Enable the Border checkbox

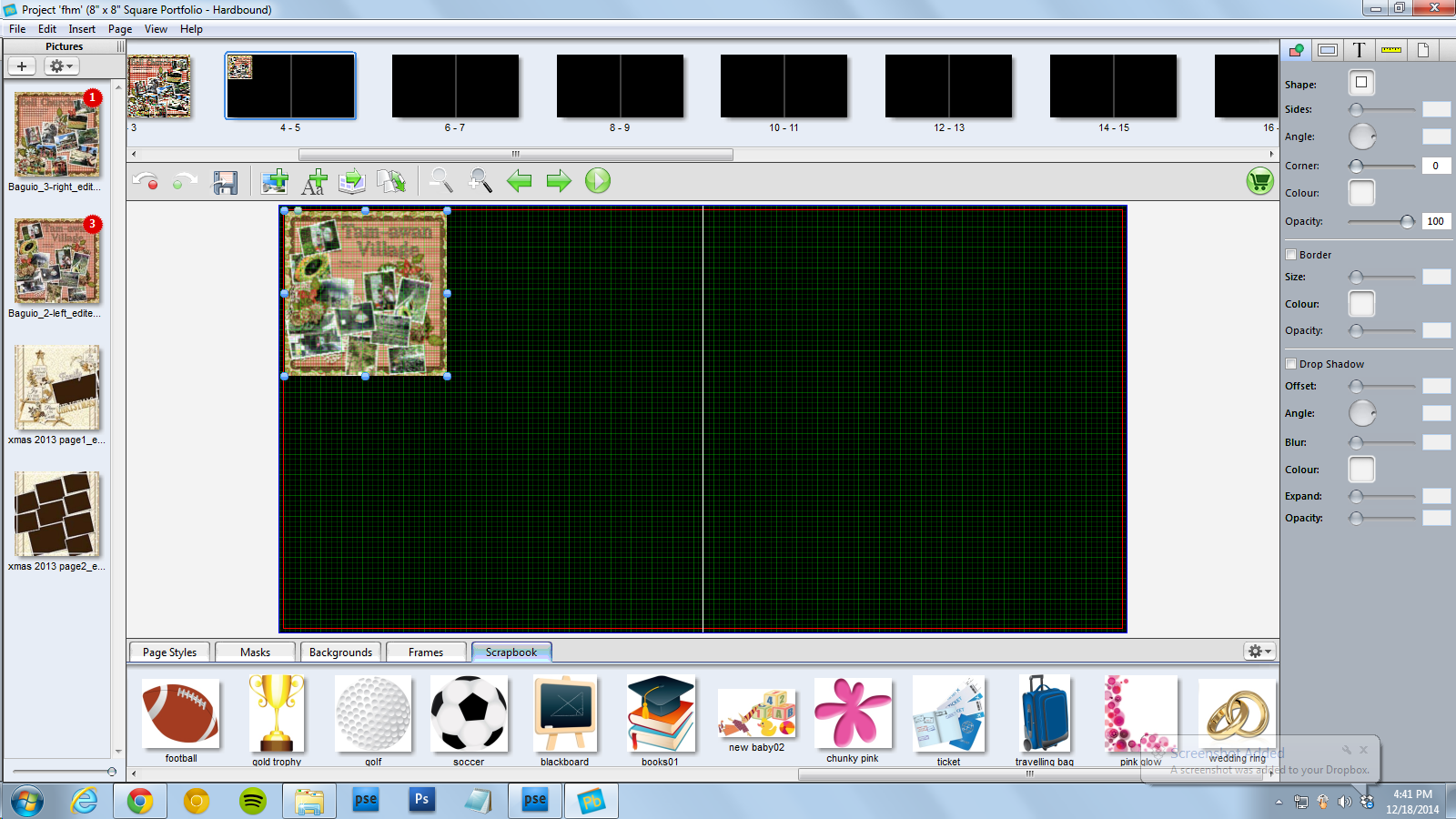[1290, 255]
